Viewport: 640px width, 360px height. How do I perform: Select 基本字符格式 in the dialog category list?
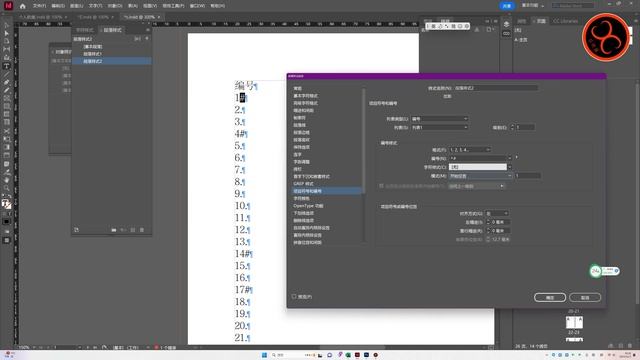305,96
